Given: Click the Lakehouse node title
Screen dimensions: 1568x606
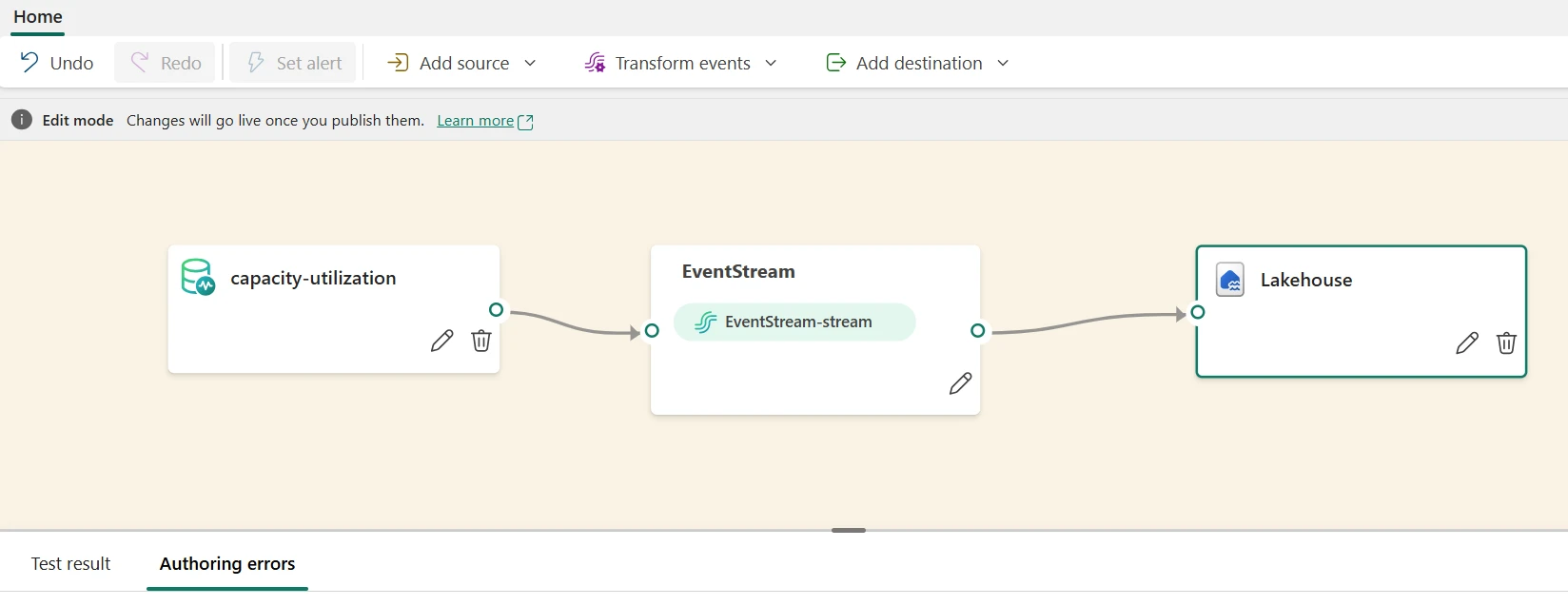Looking at the screenshot, I should click(x=1305, y=280).
